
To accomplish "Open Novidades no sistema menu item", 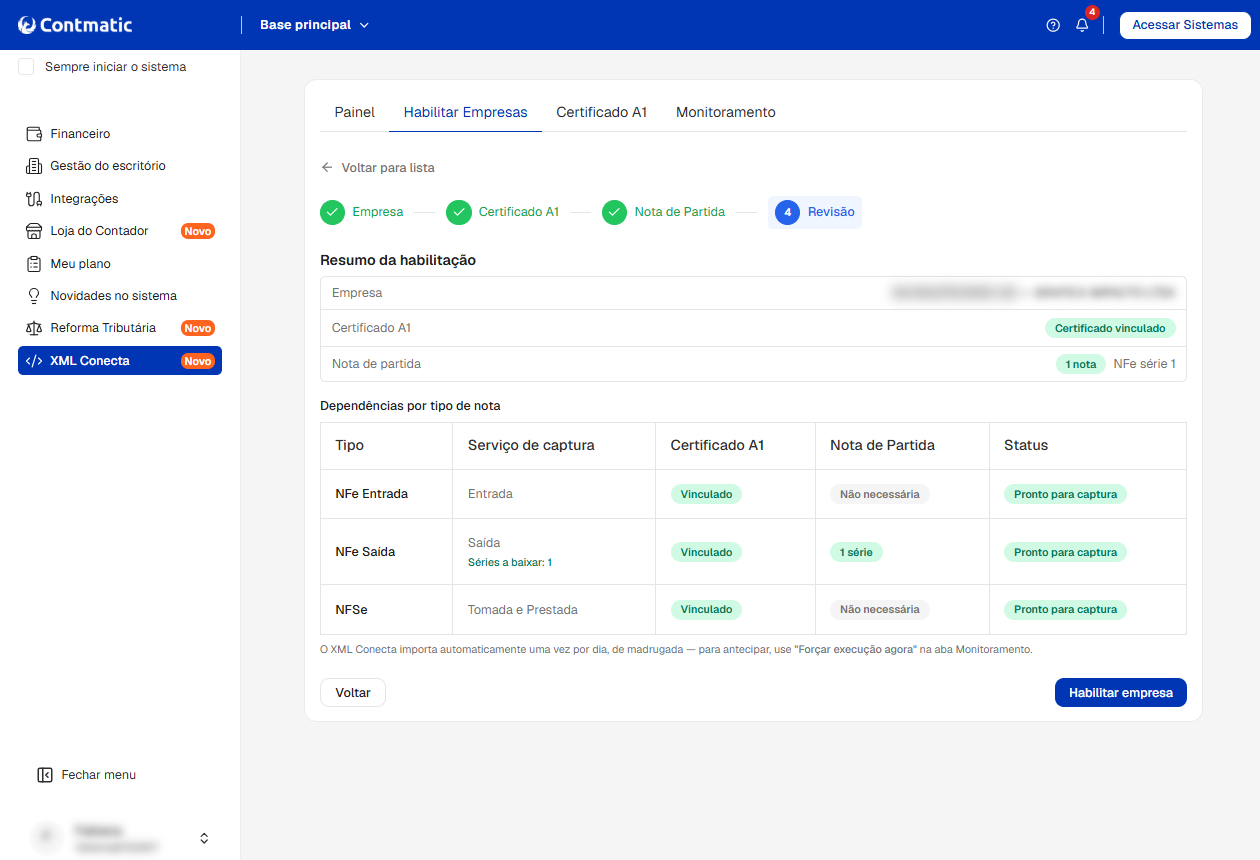I will pyautogui.click(x=120, y=296).
